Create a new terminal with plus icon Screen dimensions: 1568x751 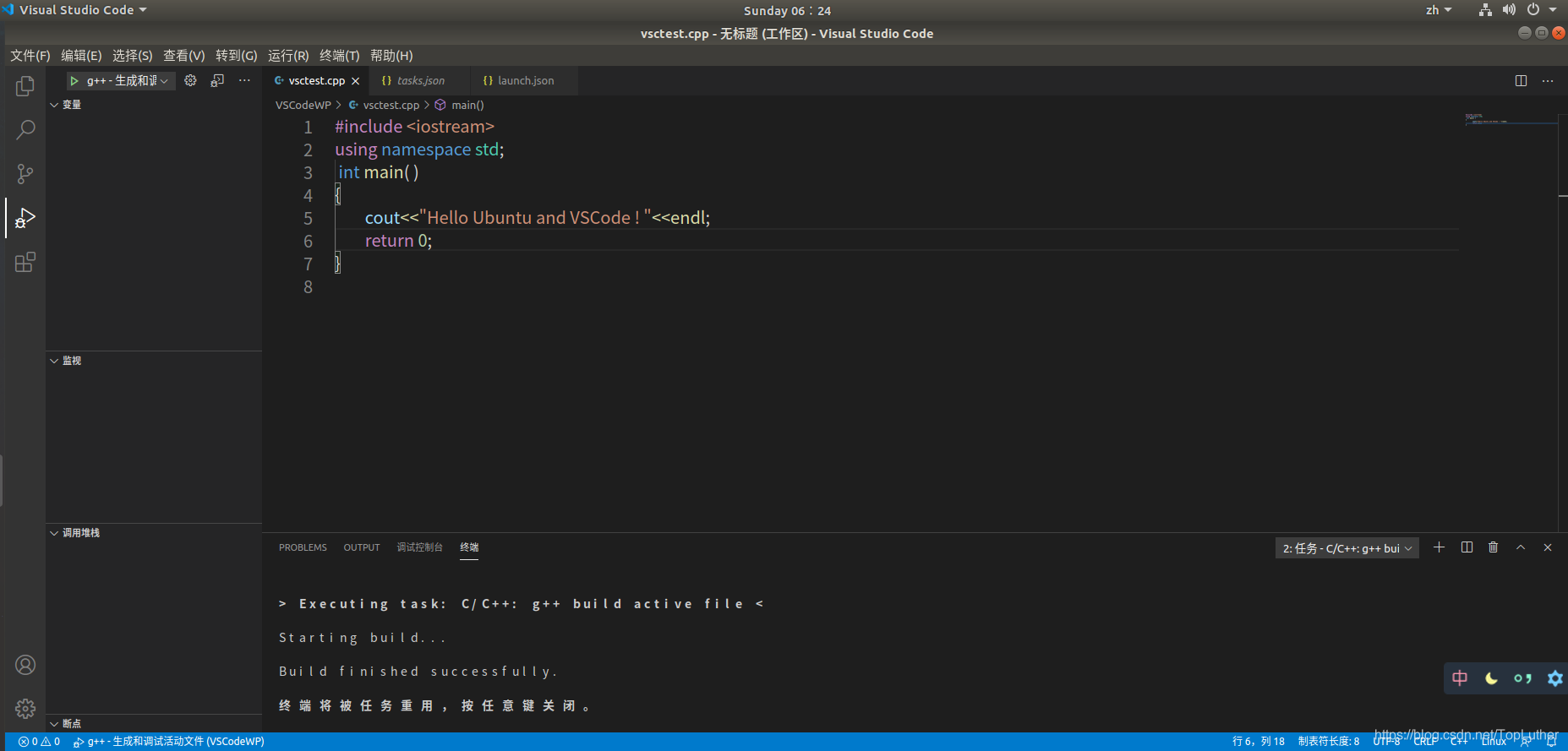tap(1439, 547)
